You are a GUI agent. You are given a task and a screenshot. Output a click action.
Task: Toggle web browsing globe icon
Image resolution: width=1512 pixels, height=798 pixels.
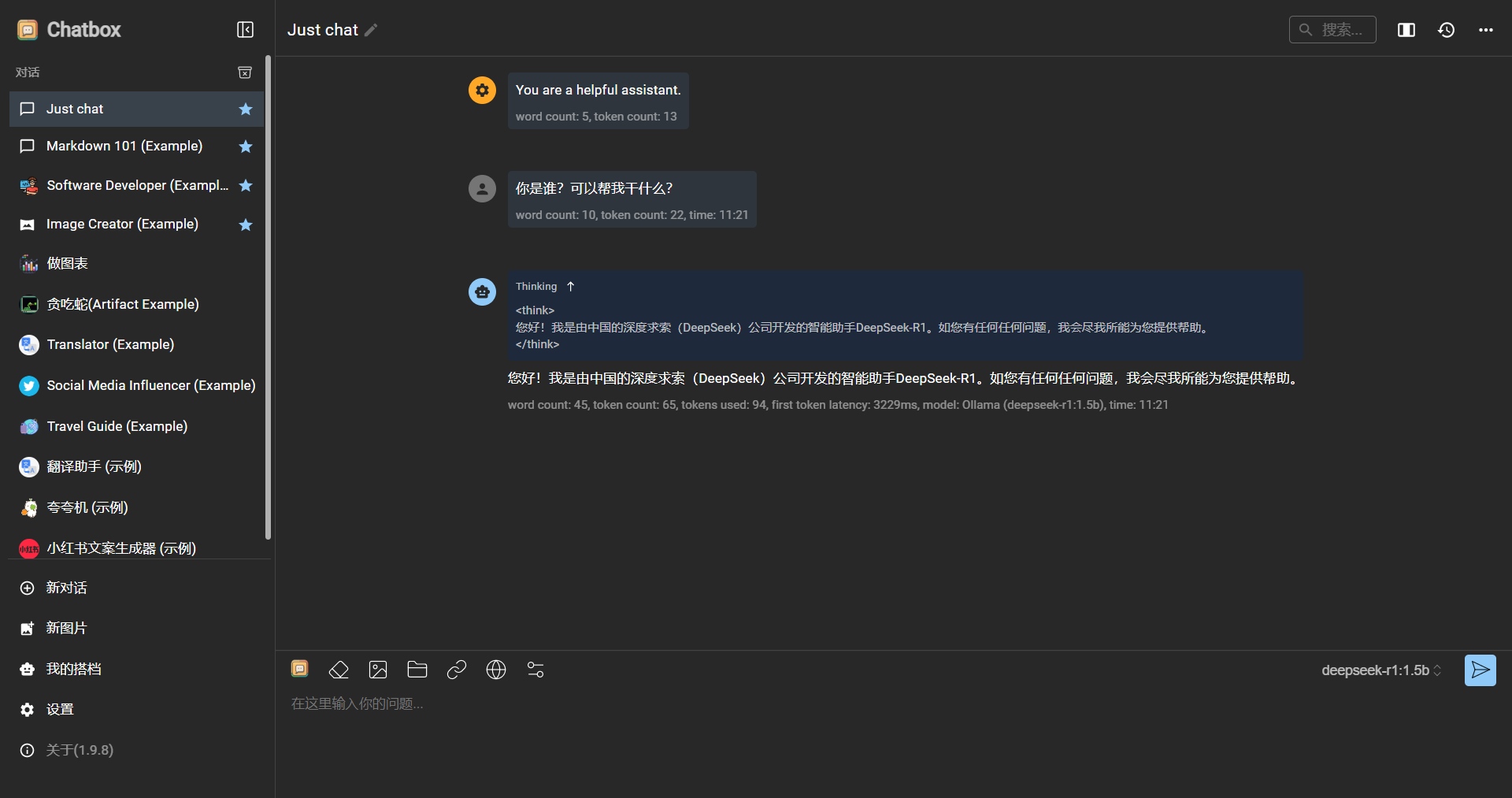[x=496, y=670]
